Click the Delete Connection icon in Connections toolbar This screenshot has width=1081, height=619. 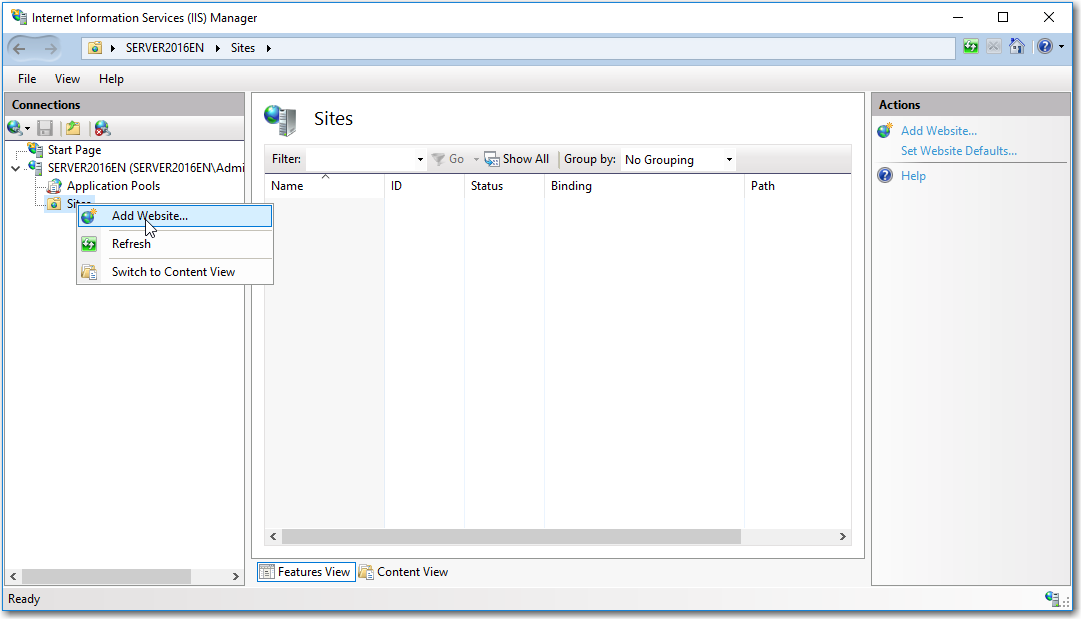(102, 128)
